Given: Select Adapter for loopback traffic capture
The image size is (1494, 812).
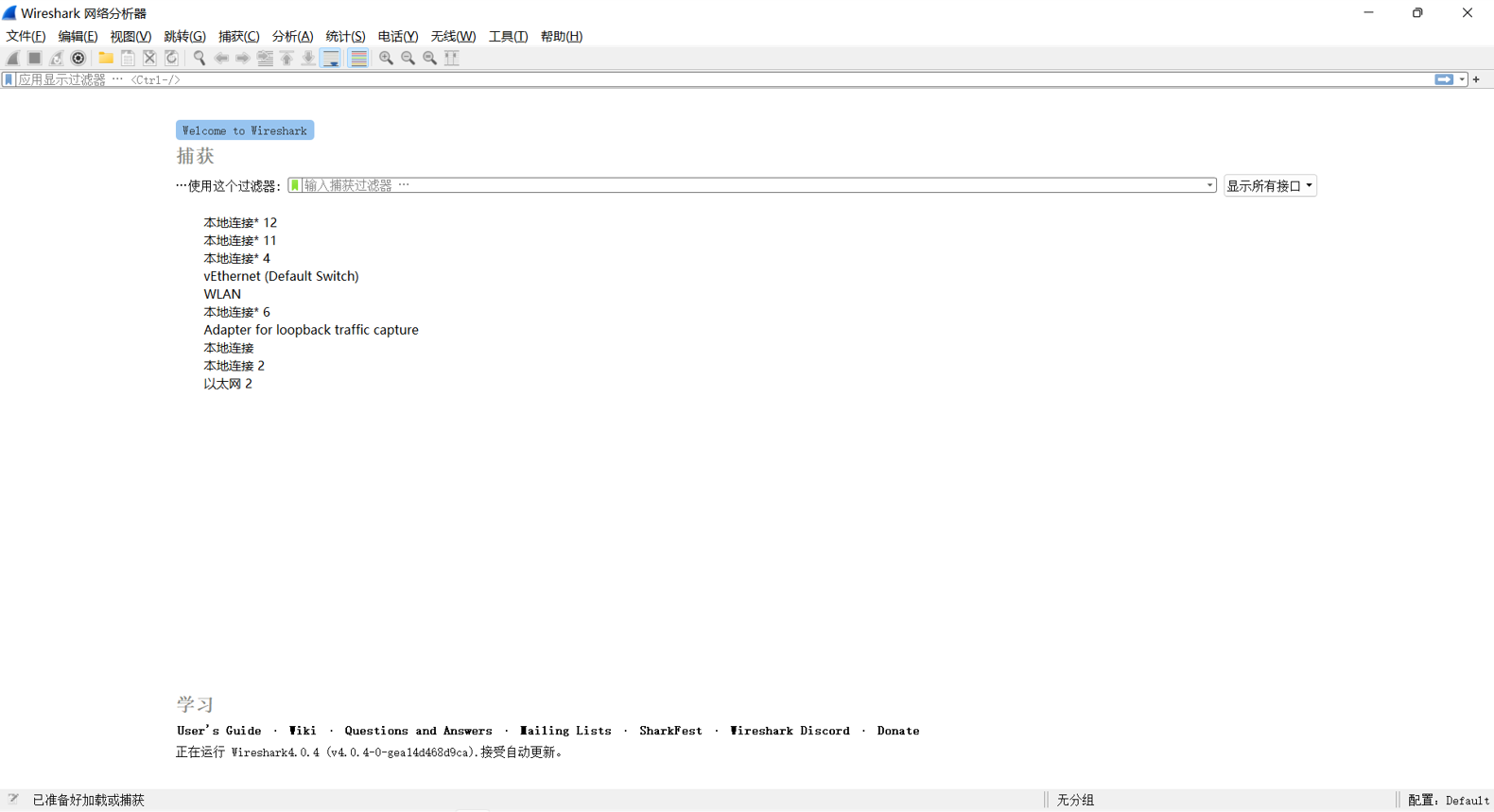Looking at the screenshot, I should [311, 330].
